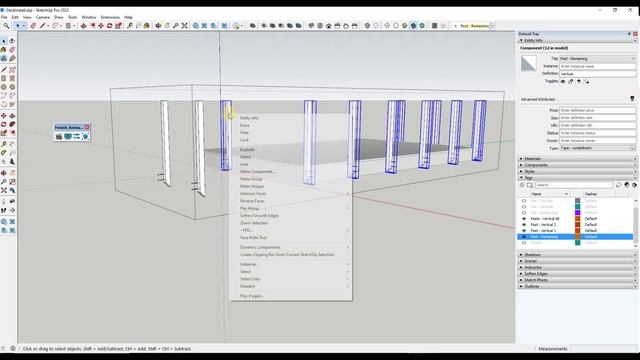This screenshot has width=640, height=360.
Task: Choose the Push/Pull tool in top toolbar
Action: 84,26
